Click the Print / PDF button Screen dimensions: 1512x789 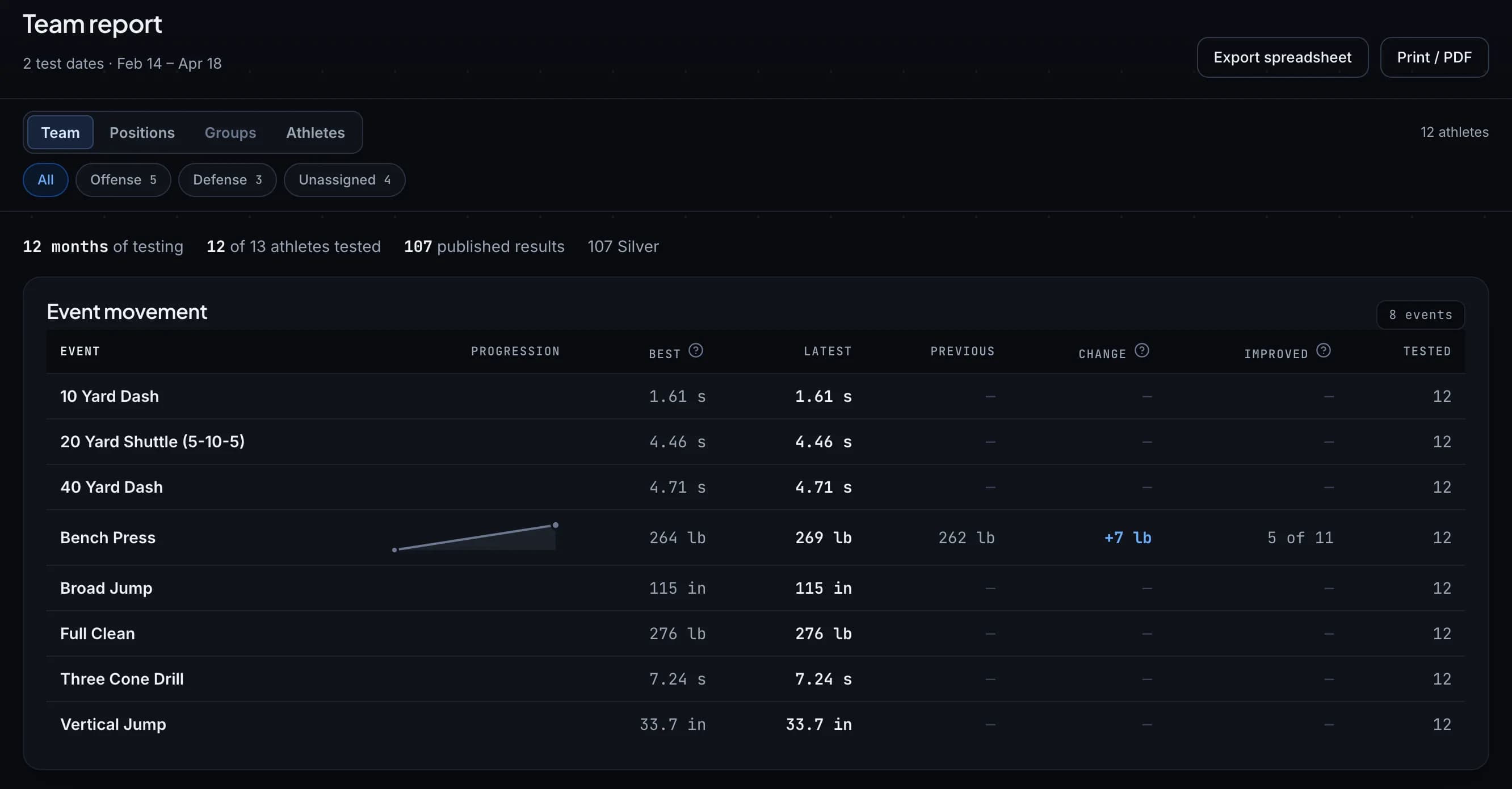[1434, 57]
